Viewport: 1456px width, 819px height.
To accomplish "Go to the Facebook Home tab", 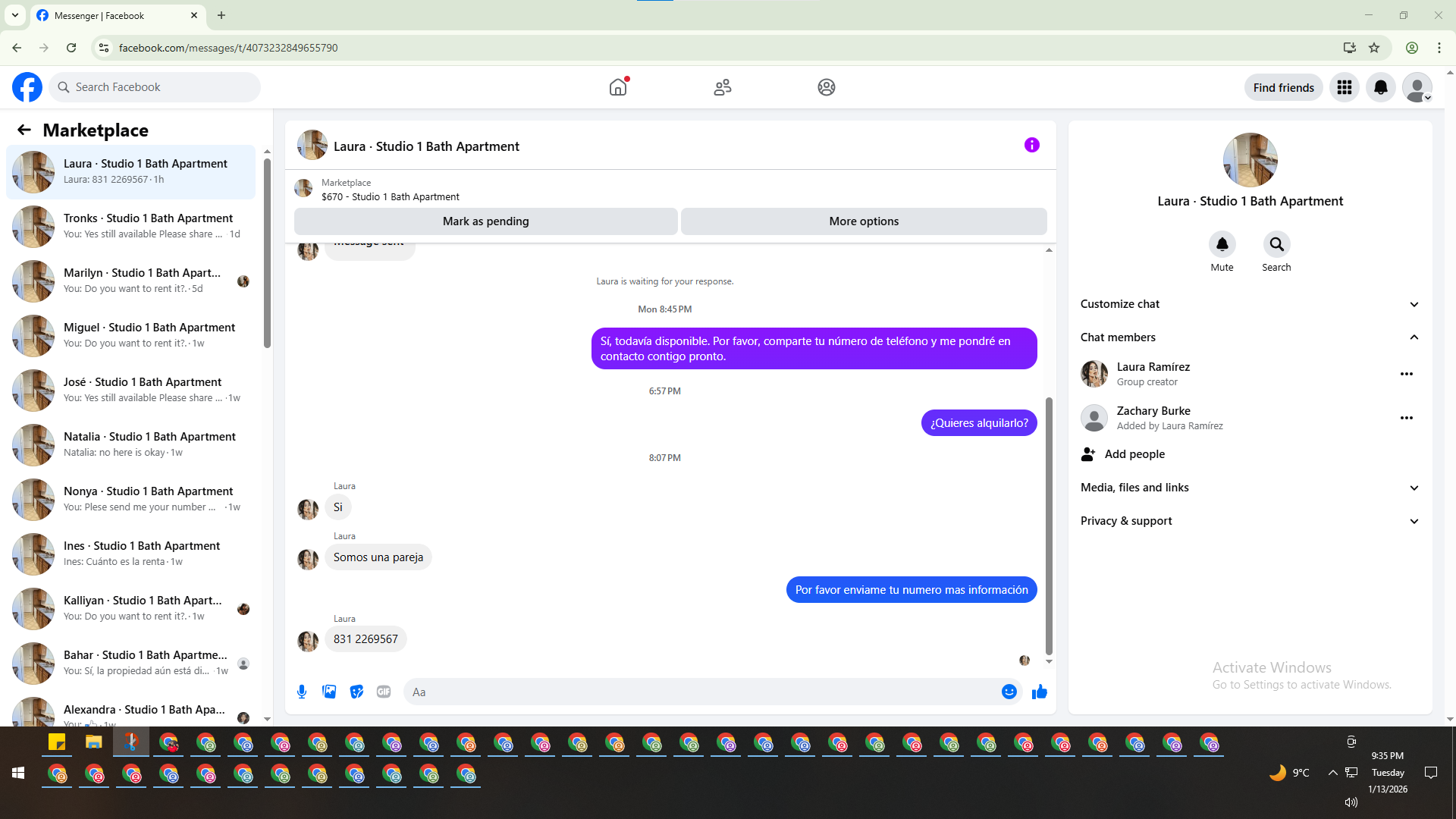I will [618, 87].
